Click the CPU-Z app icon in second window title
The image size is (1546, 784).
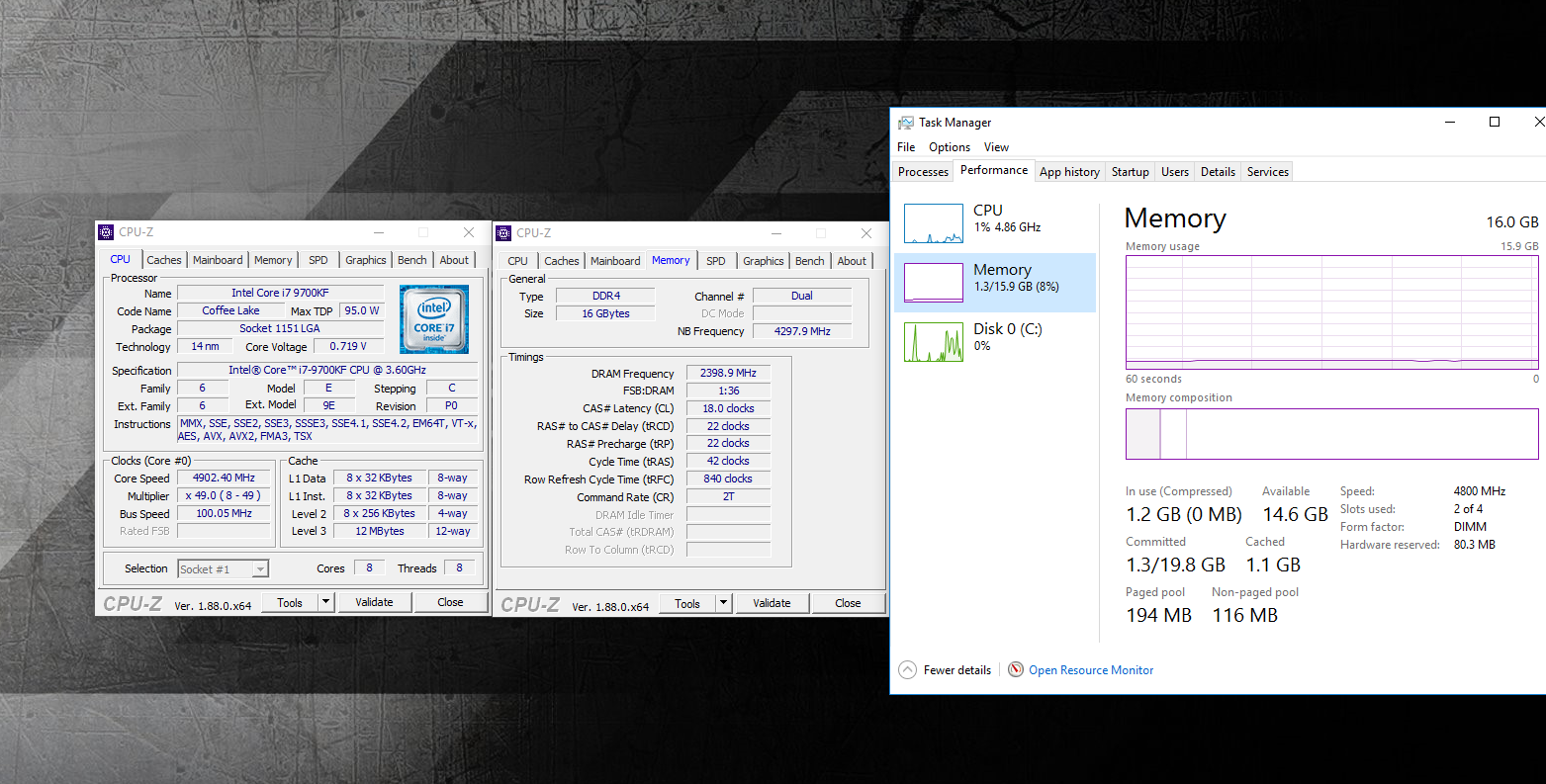pyautogui.click(x=504, y=233)
